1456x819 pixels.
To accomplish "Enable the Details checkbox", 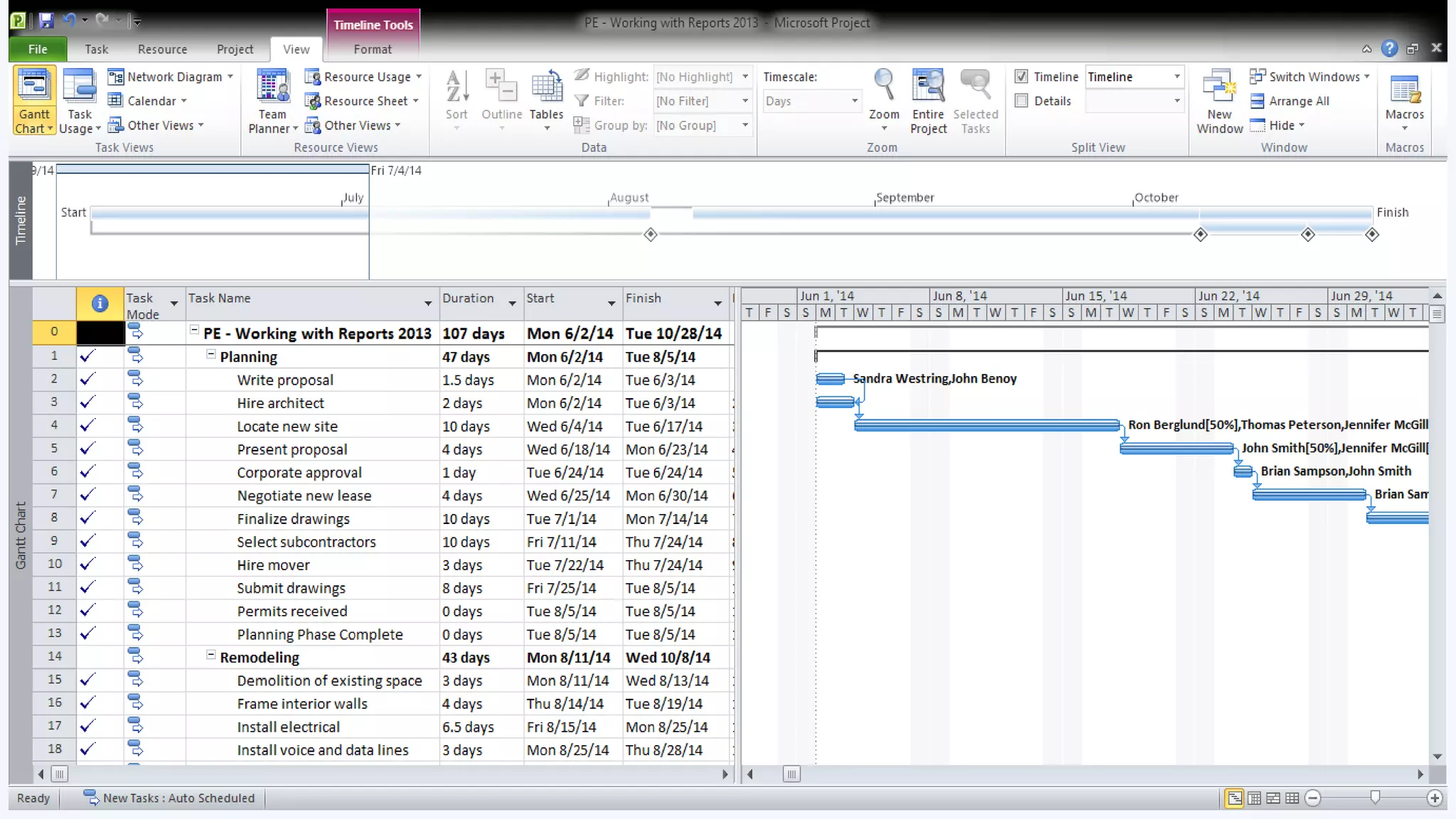I will click(x=1022, y=101).
